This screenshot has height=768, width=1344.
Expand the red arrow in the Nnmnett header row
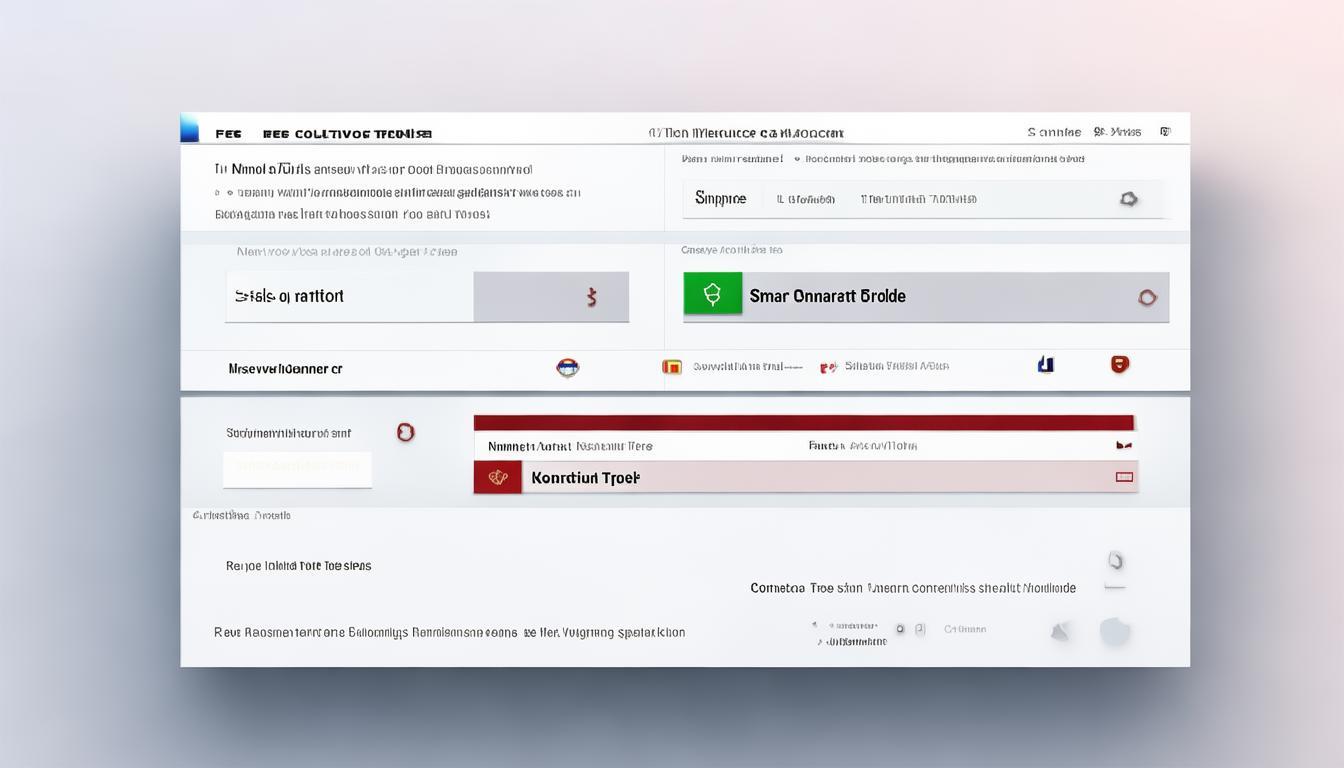(1123, 445)
